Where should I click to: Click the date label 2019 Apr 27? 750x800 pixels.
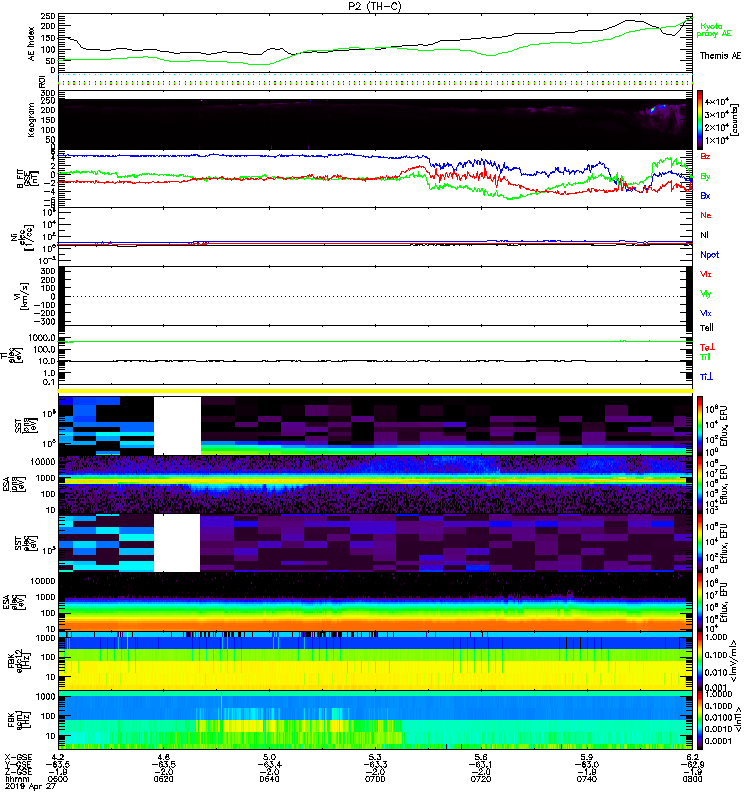(x=30, y=787)
